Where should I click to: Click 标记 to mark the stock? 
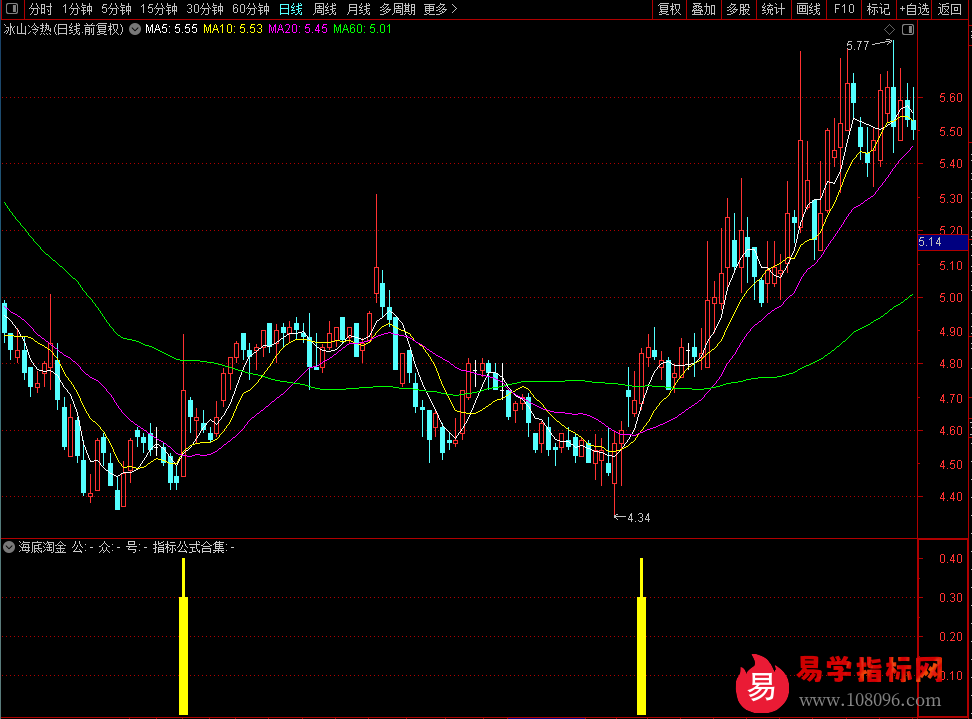click(878, 9)
